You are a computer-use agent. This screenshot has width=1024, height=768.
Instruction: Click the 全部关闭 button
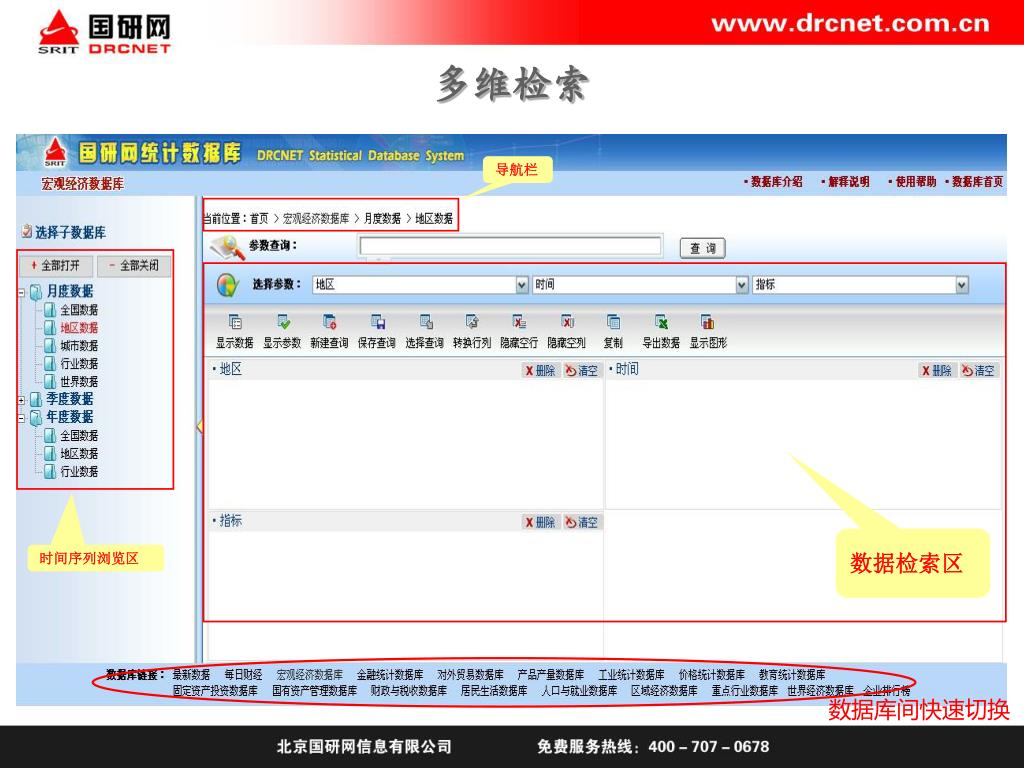click(x=134, y=266)
